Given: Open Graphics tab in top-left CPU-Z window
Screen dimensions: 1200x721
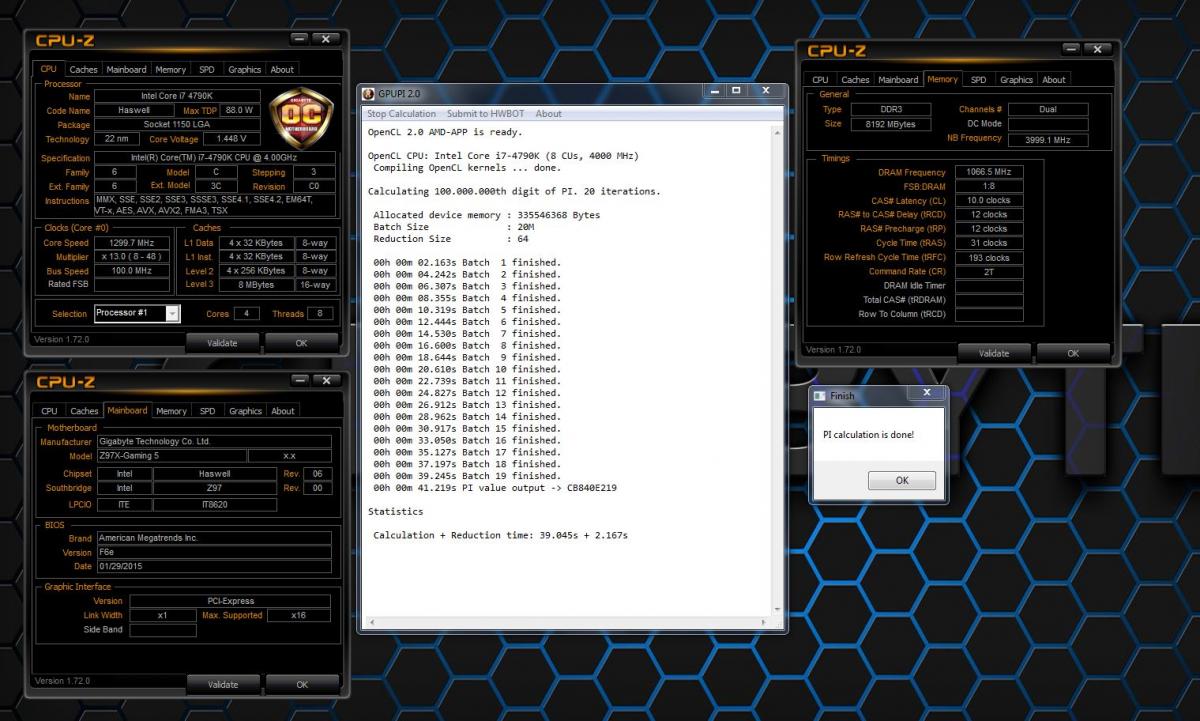Looking at the screenshot, I should click(244, 70).
